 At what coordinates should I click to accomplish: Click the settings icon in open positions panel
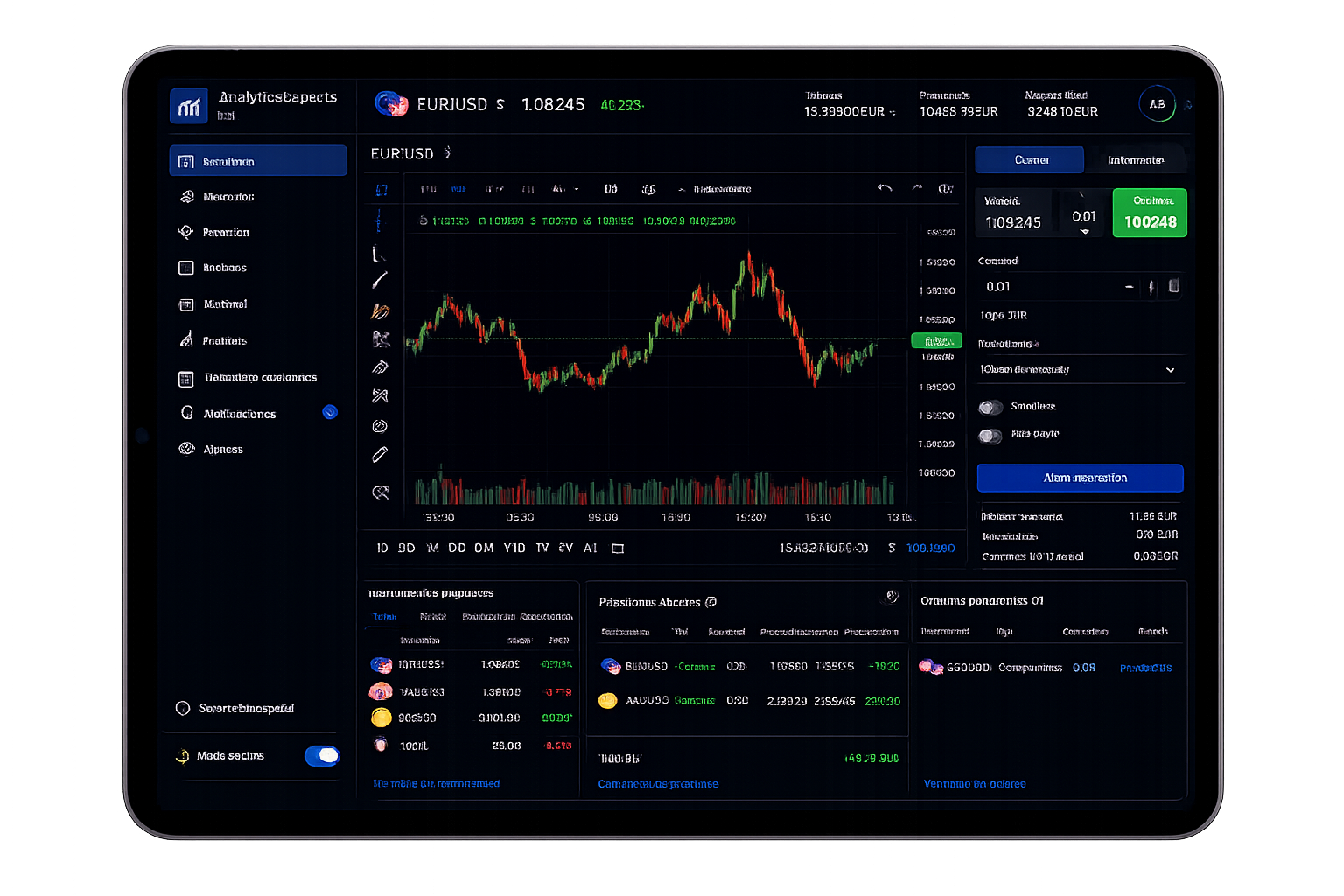[892, 597]
